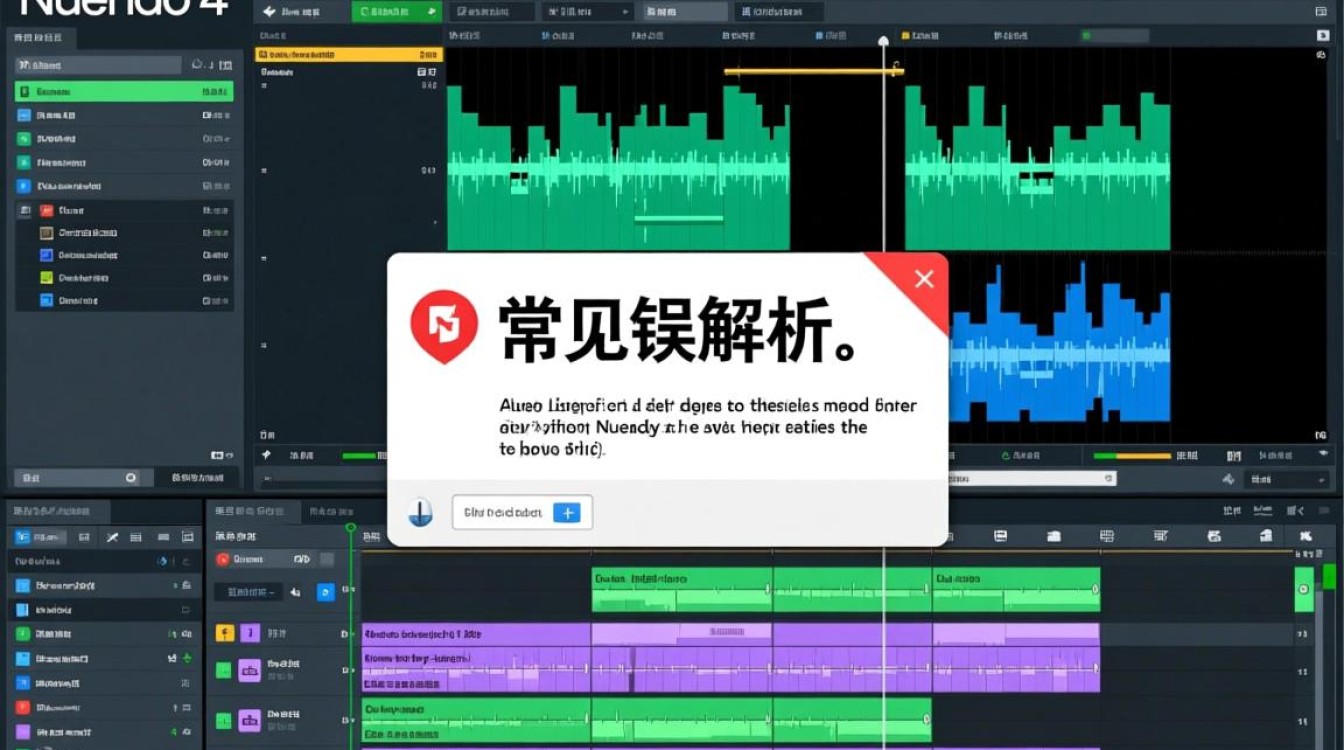
Task: Click the green and yellow level meter at right
Action: (1131, 456)
